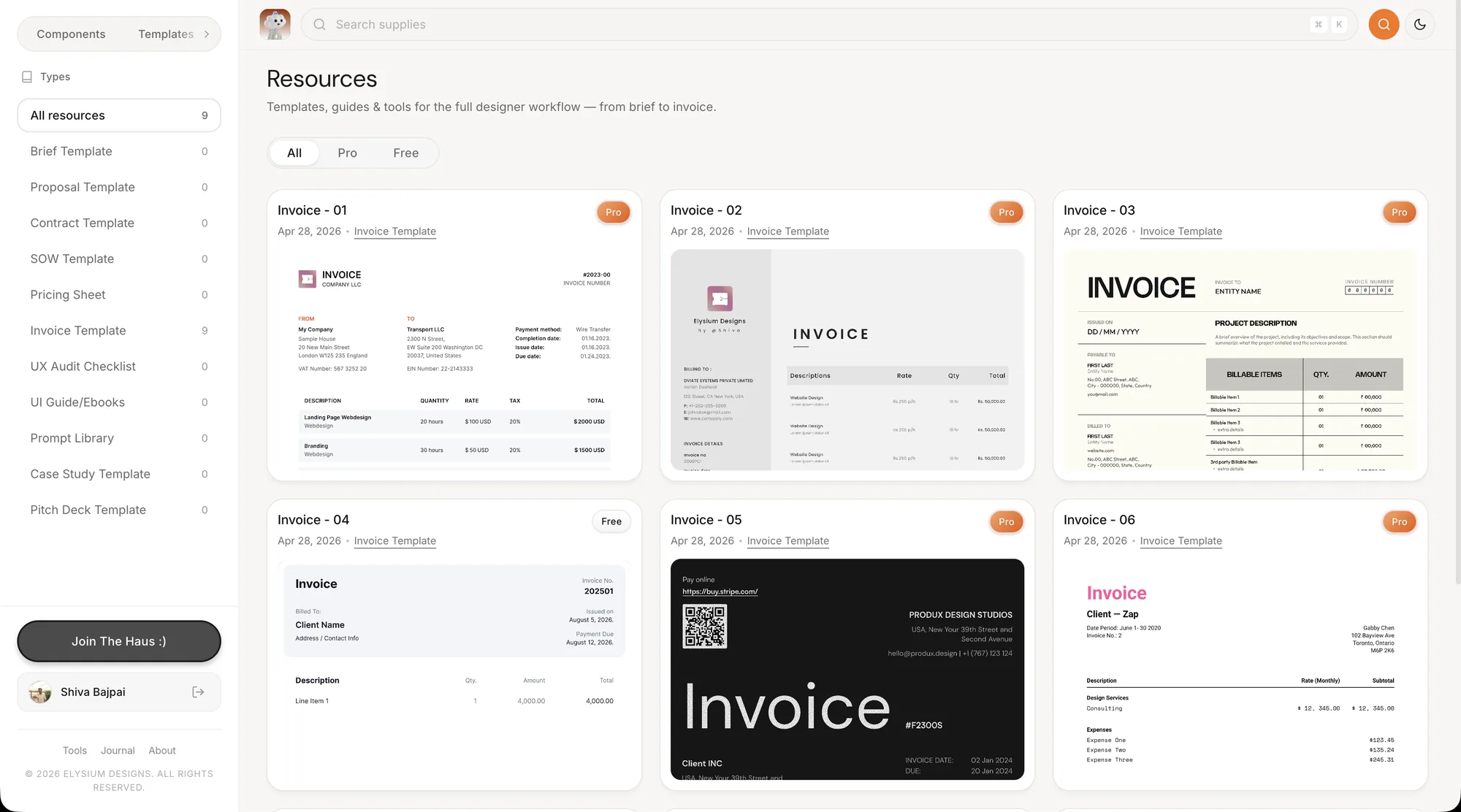The width and height of the screenshot is (1461, 812).
Task: Click the command key shortcut badge
Action: [1319, 24]
